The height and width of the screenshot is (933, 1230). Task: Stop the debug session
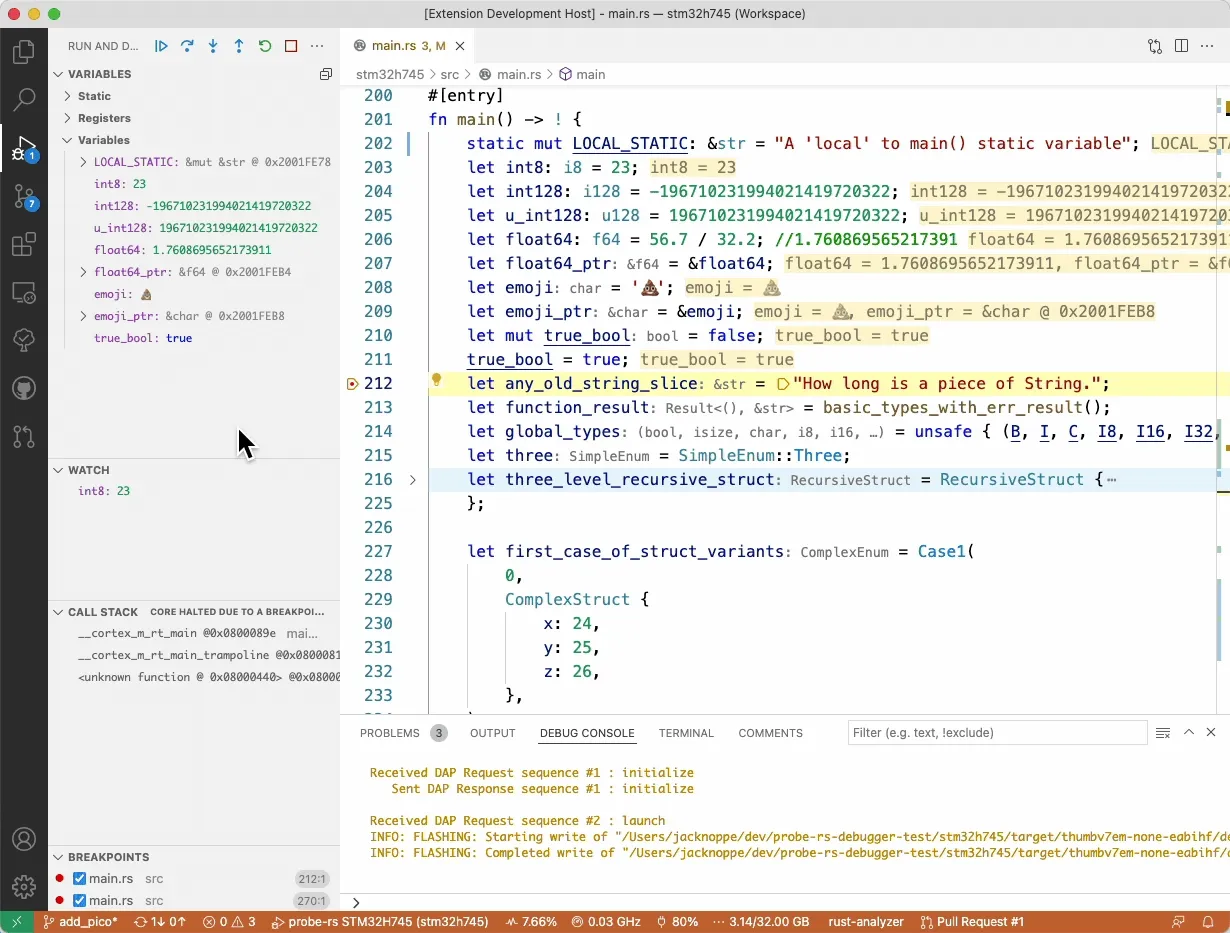[x=291, y=46]
